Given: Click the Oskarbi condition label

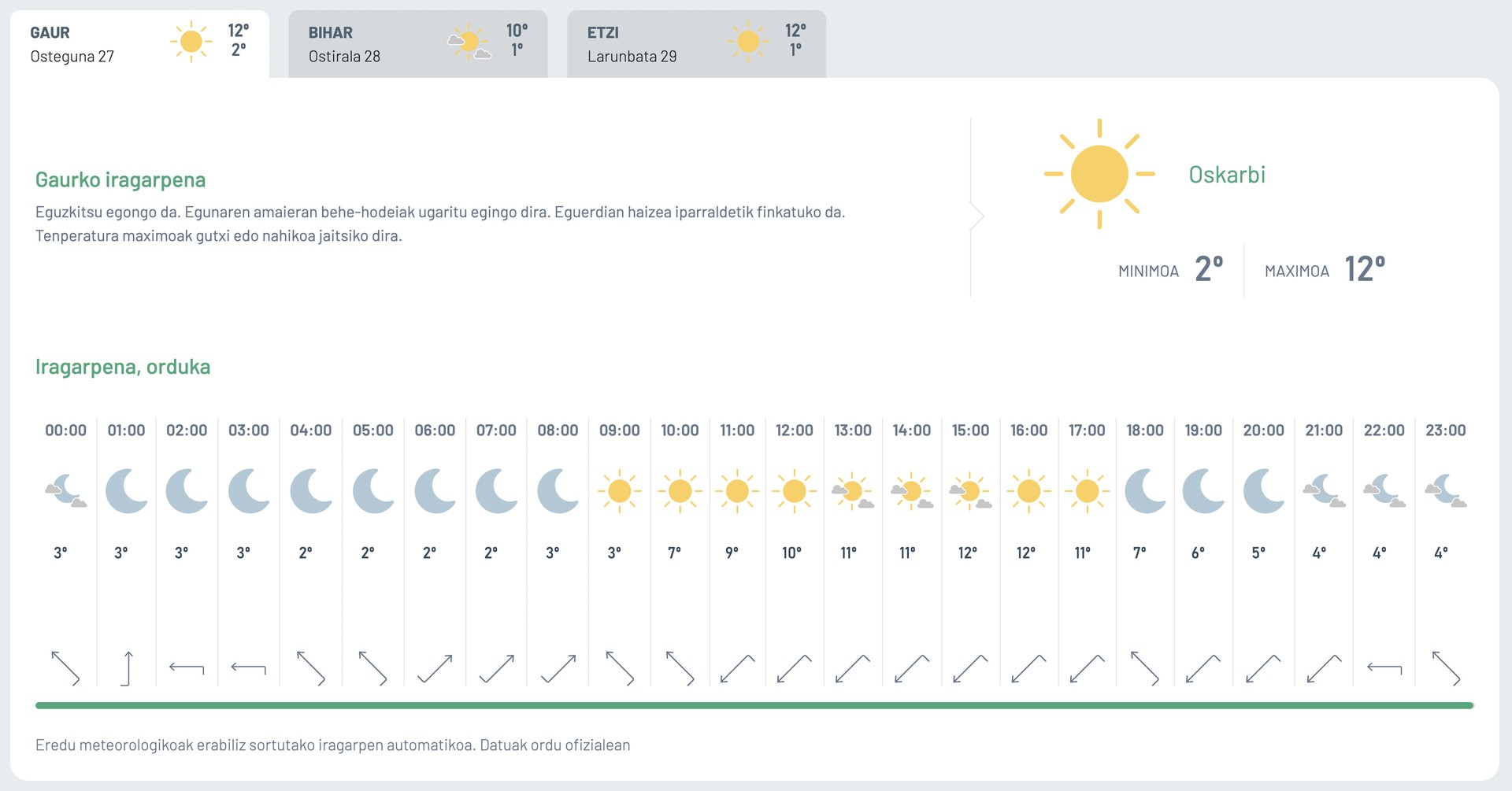Looking at the screenshot, I should tap(1227, 175).
